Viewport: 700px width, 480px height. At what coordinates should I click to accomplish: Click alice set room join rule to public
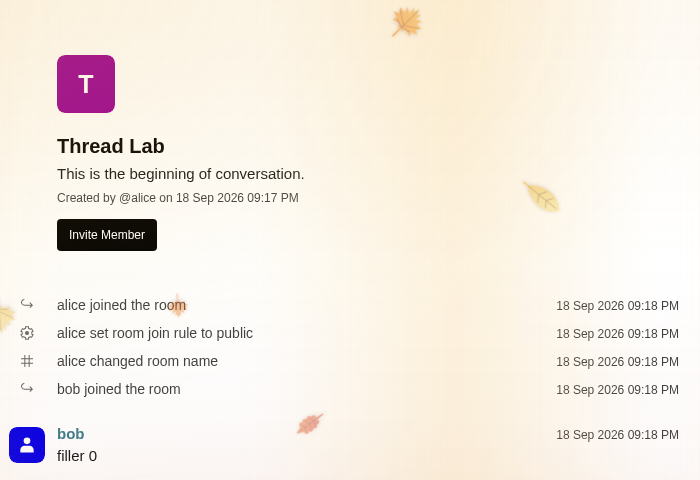(155, 333)
